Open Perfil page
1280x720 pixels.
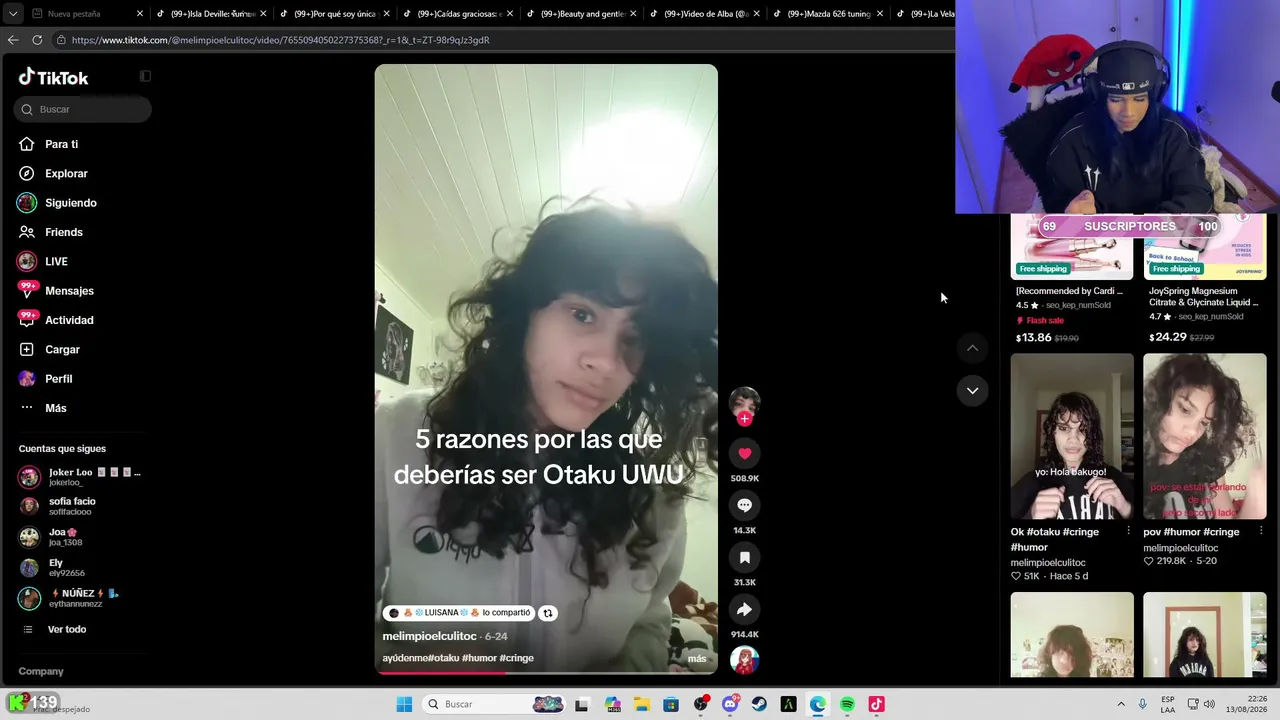tap(58, 379)
